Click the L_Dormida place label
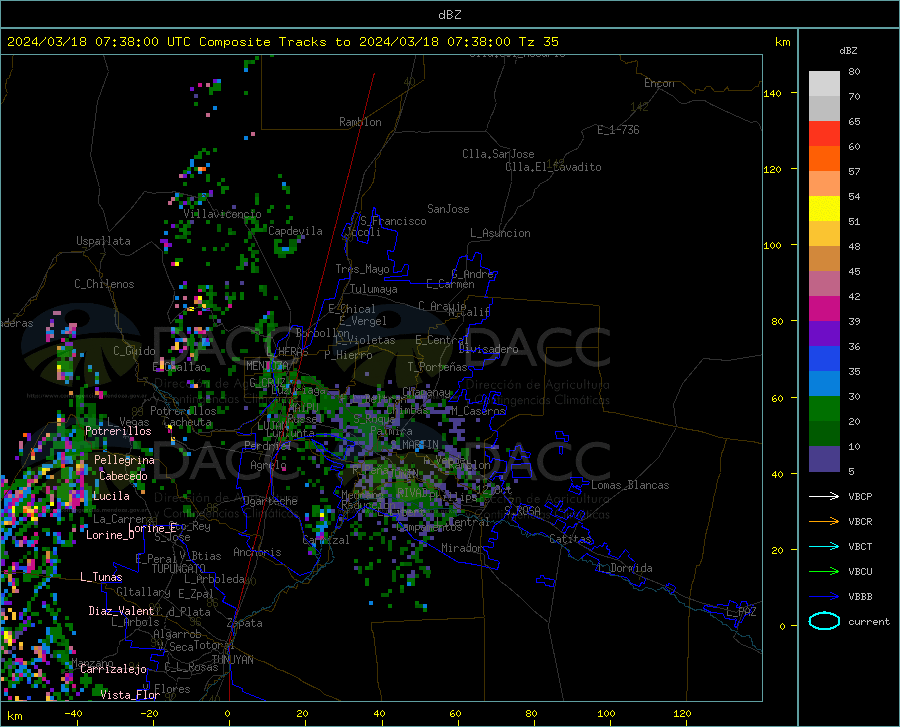900x727 pixels. point(625,568)
